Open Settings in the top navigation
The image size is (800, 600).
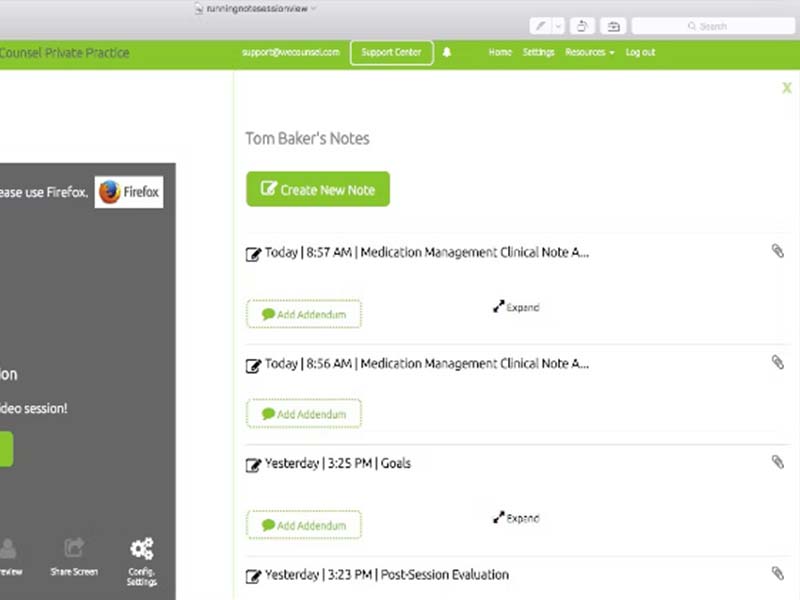click(x=538, y=52)
